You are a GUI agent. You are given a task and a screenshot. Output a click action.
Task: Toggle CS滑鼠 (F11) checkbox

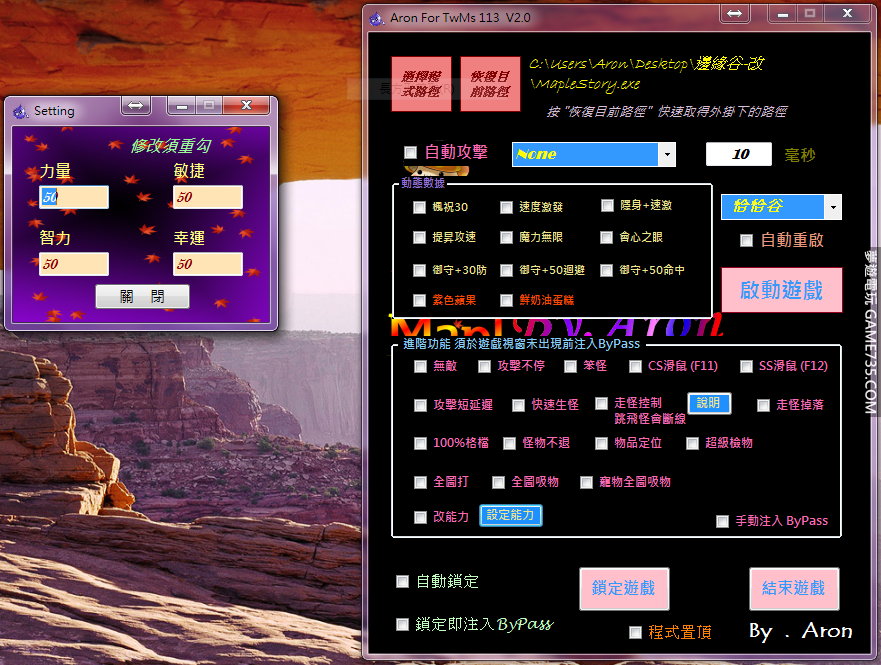pos(635,367)
